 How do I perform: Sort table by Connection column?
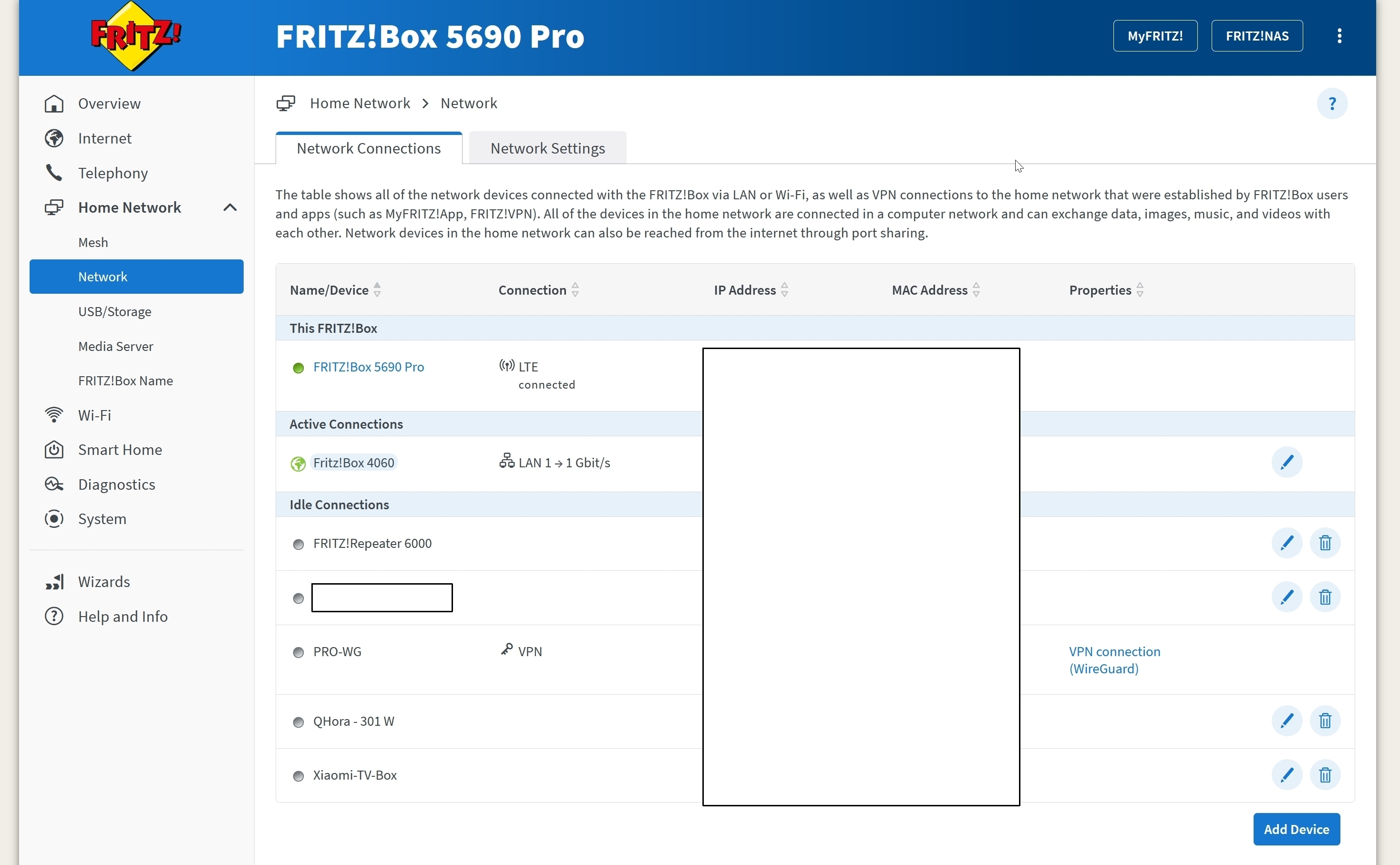point(576,290)
